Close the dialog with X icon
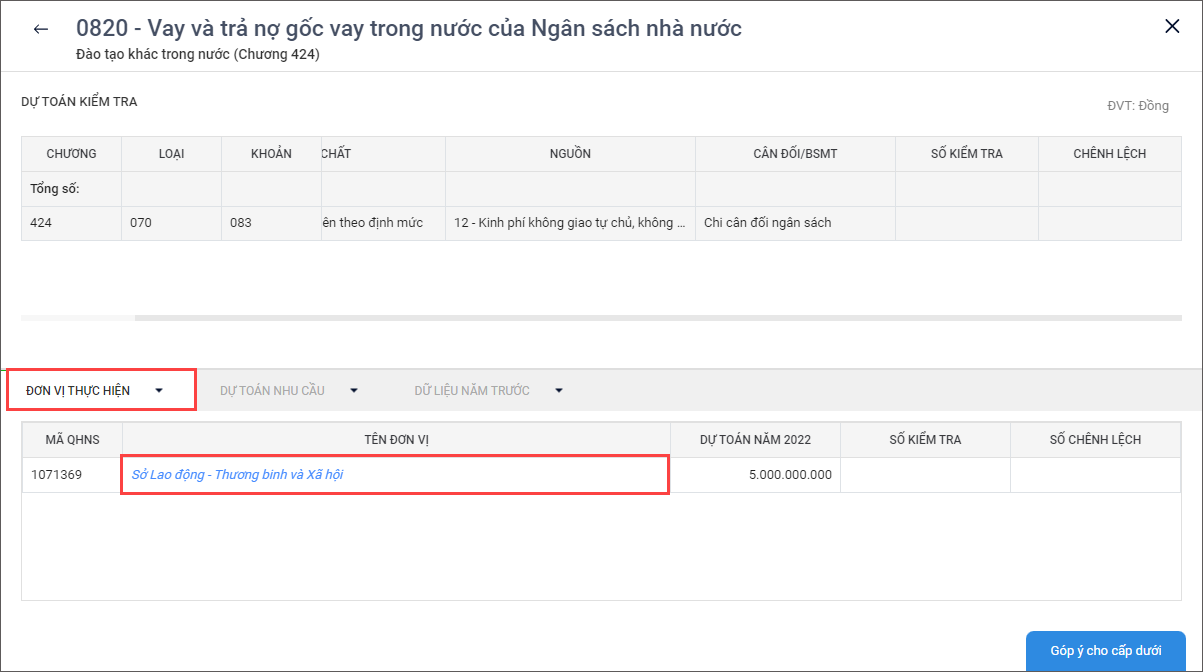Image resolution: width=1203 pixels, height=672 pixels. click(x=1172, y=27)
